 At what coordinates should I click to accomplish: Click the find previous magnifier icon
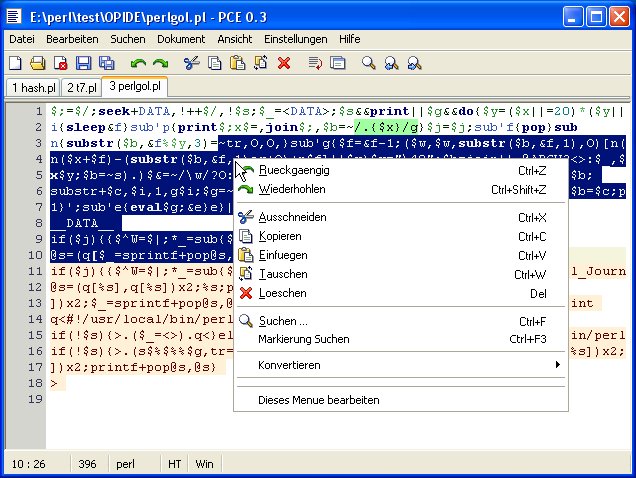pos(391,63)
